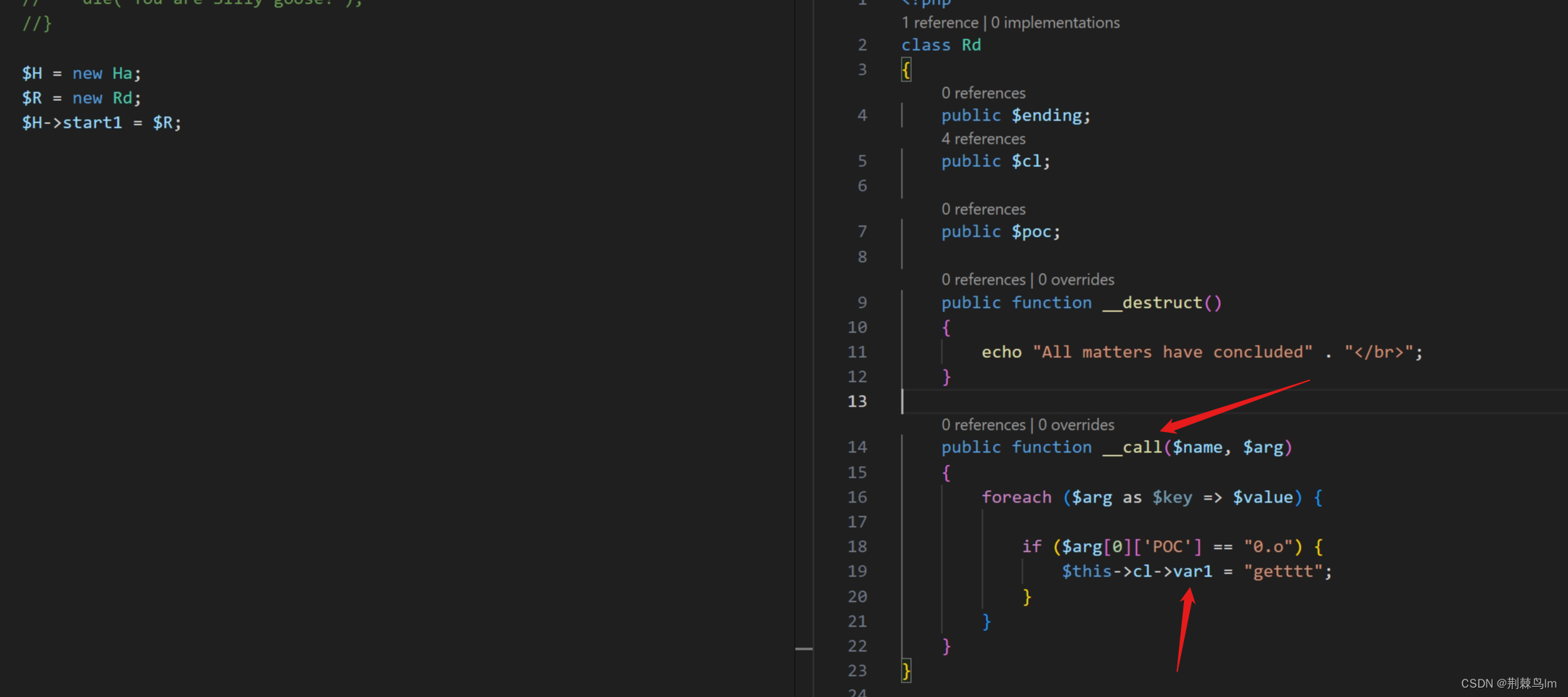
Task: Click line number 14 in the gutter
Action: 857,447
